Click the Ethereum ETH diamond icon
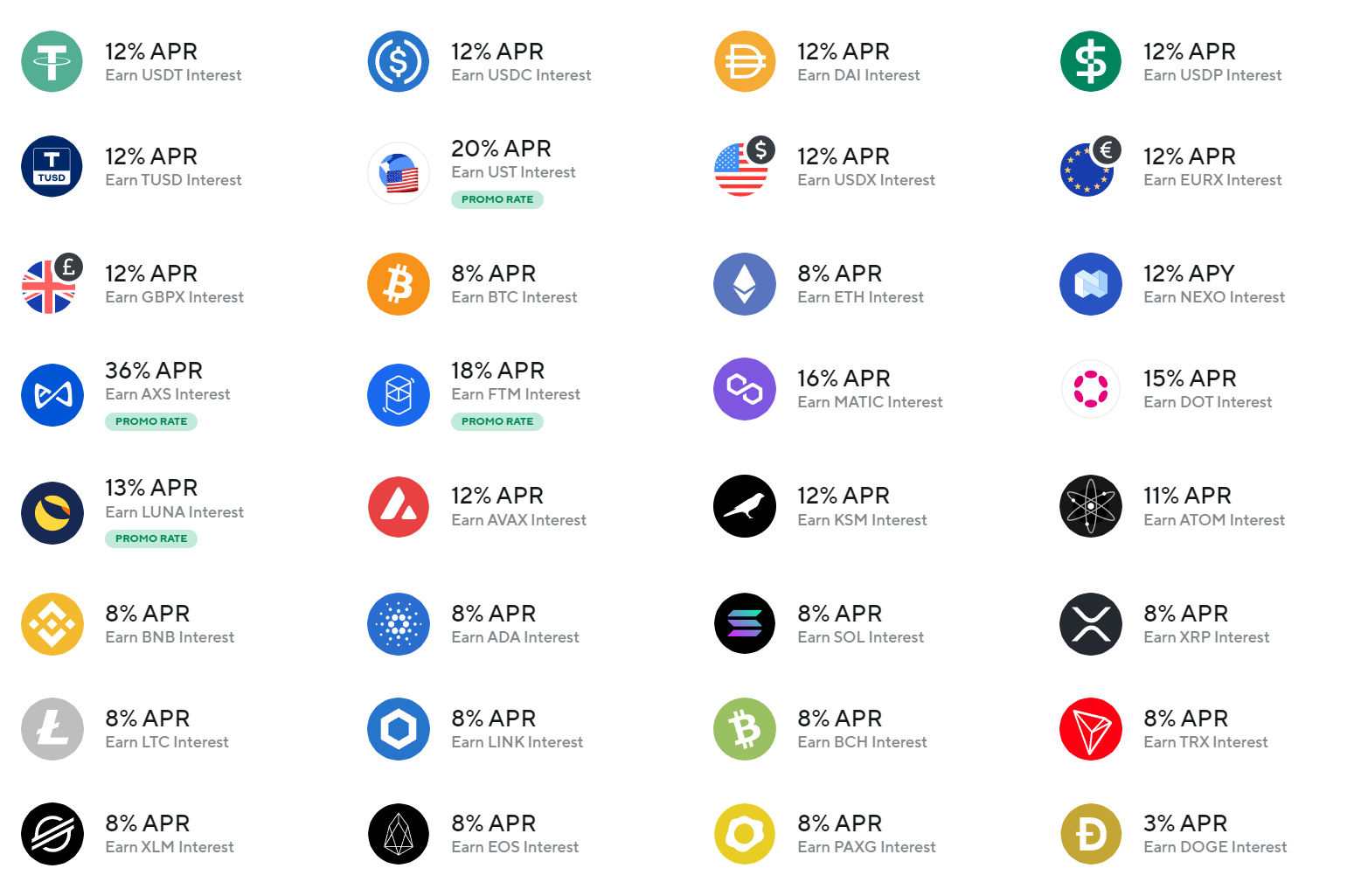The width and height of the screenshot is (1361, 896). point(745,284)
